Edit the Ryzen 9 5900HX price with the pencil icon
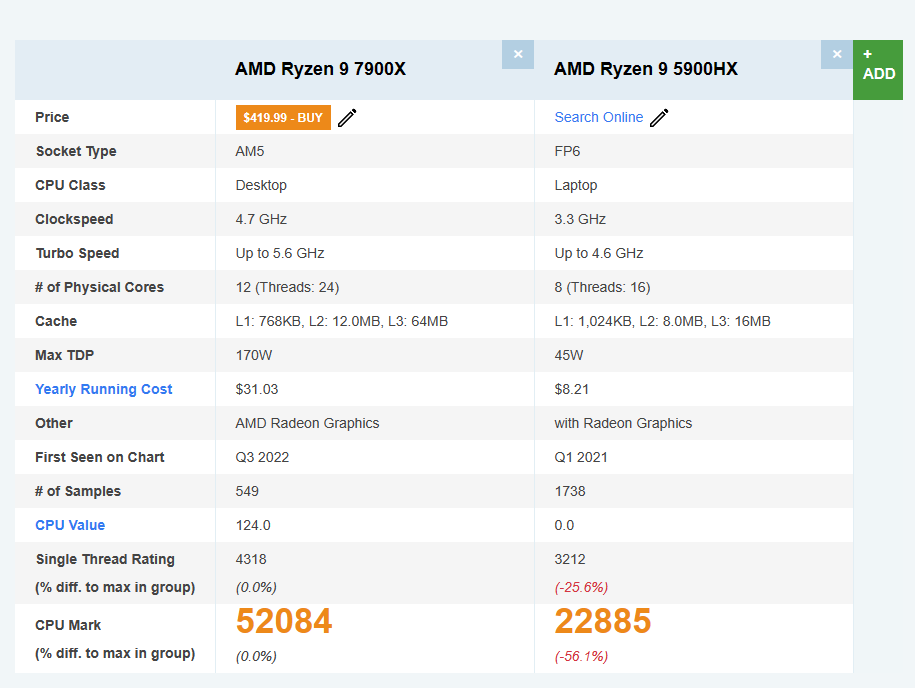Screen dimensions: 915x688 [x=659, y=117]
